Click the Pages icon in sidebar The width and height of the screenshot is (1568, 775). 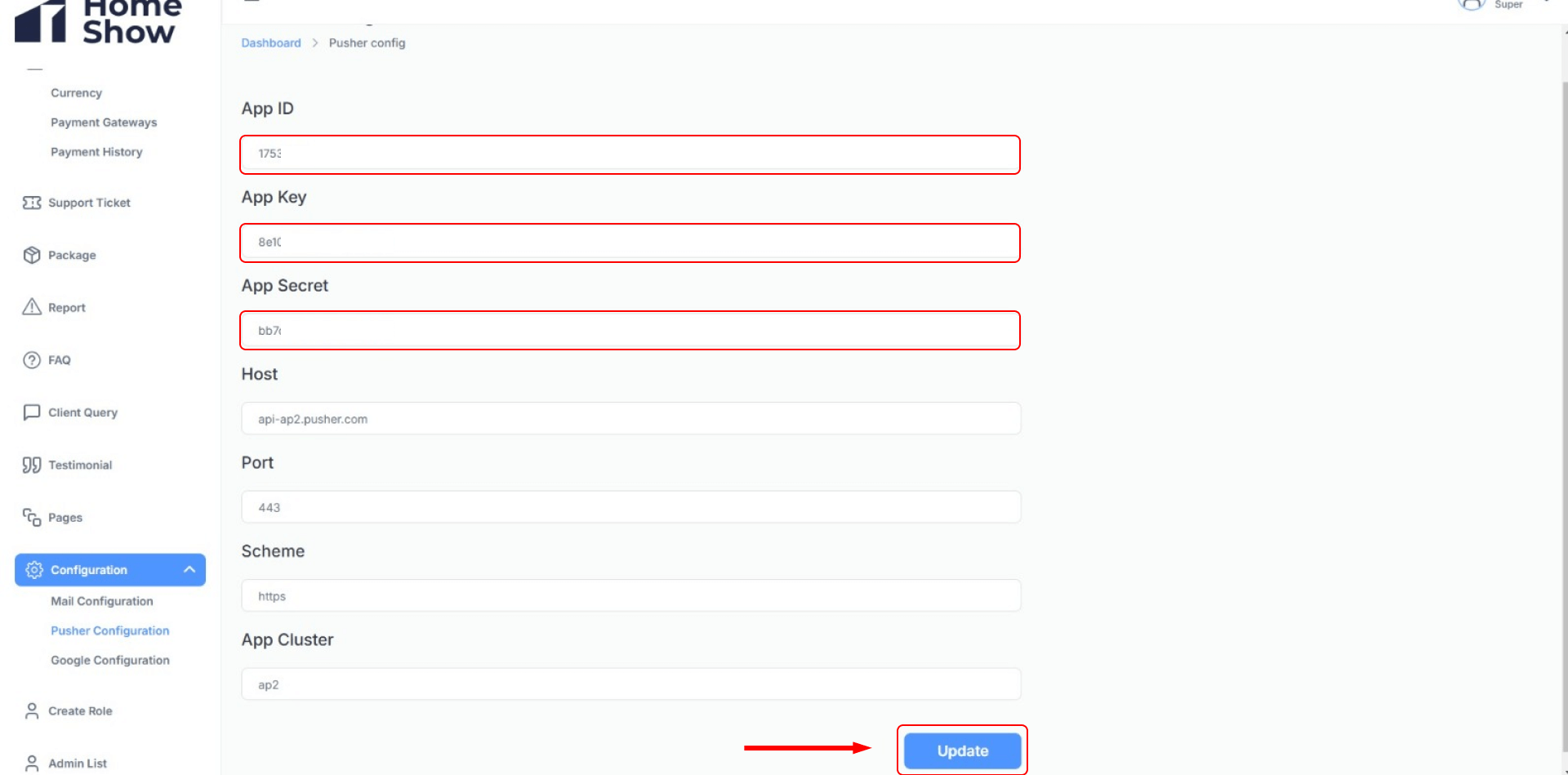coord(32,518)
